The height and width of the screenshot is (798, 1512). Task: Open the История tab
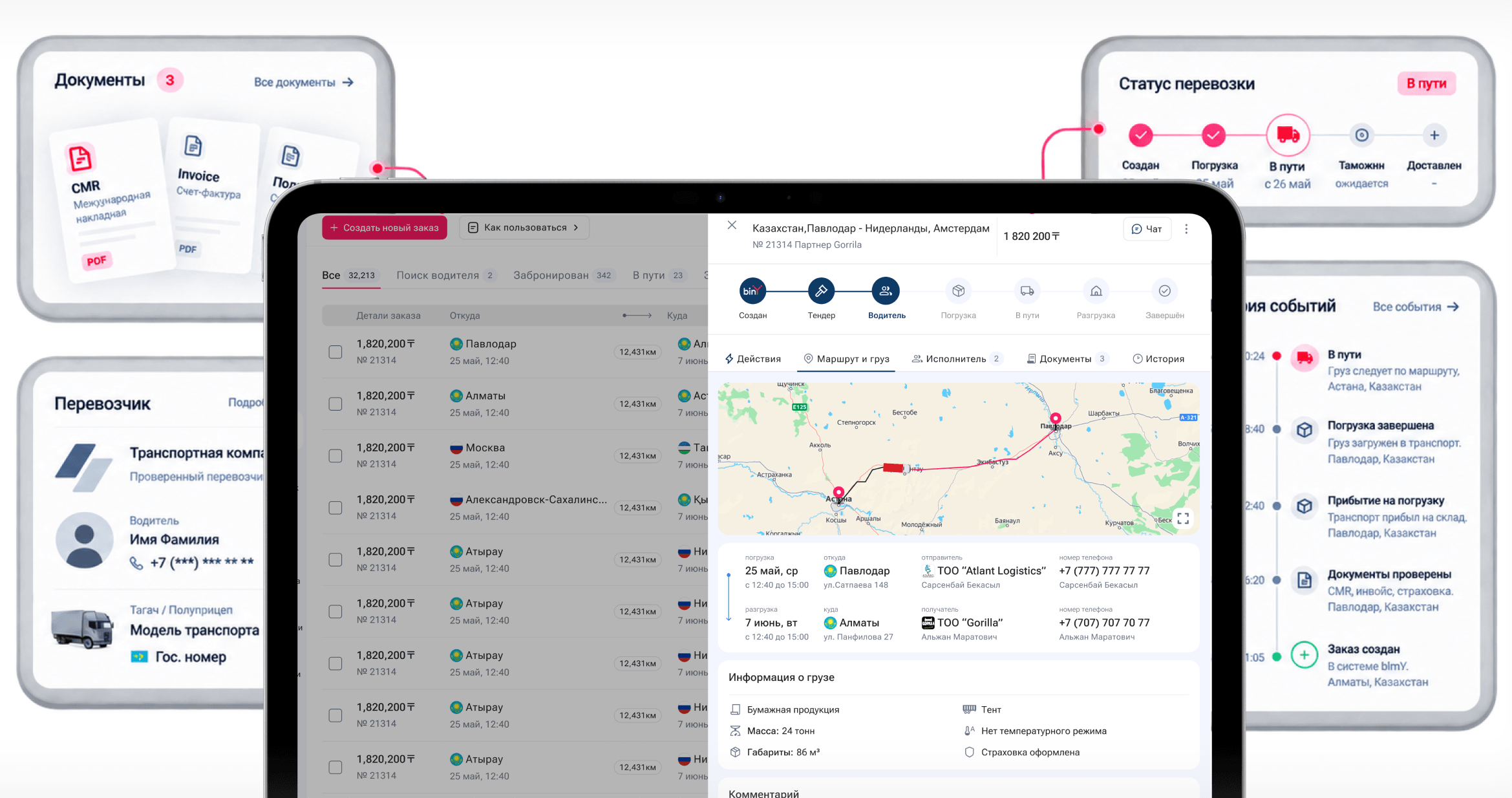point(1158,359)
